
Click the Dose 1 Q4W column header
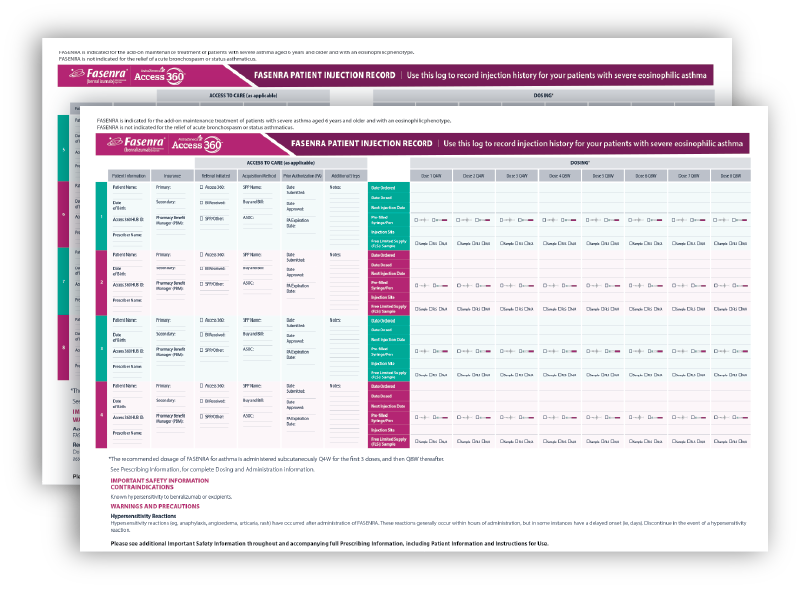(431, 176)
